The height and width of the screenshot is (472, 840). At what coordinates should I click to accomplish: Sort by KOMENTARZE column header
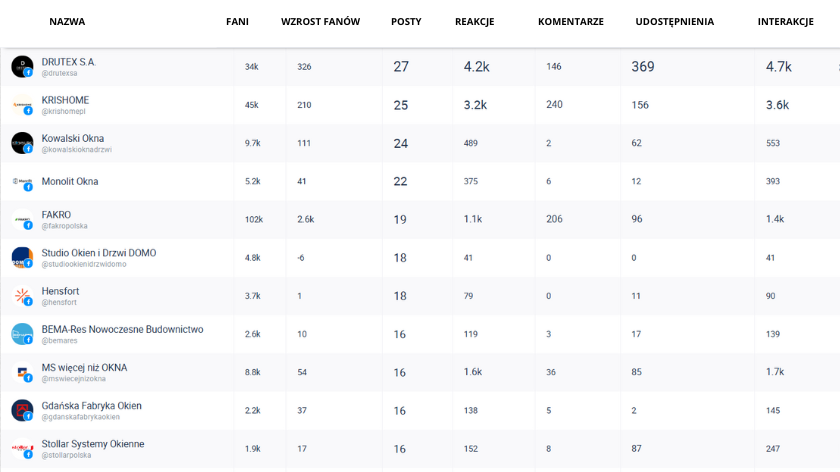pos(570,22)
